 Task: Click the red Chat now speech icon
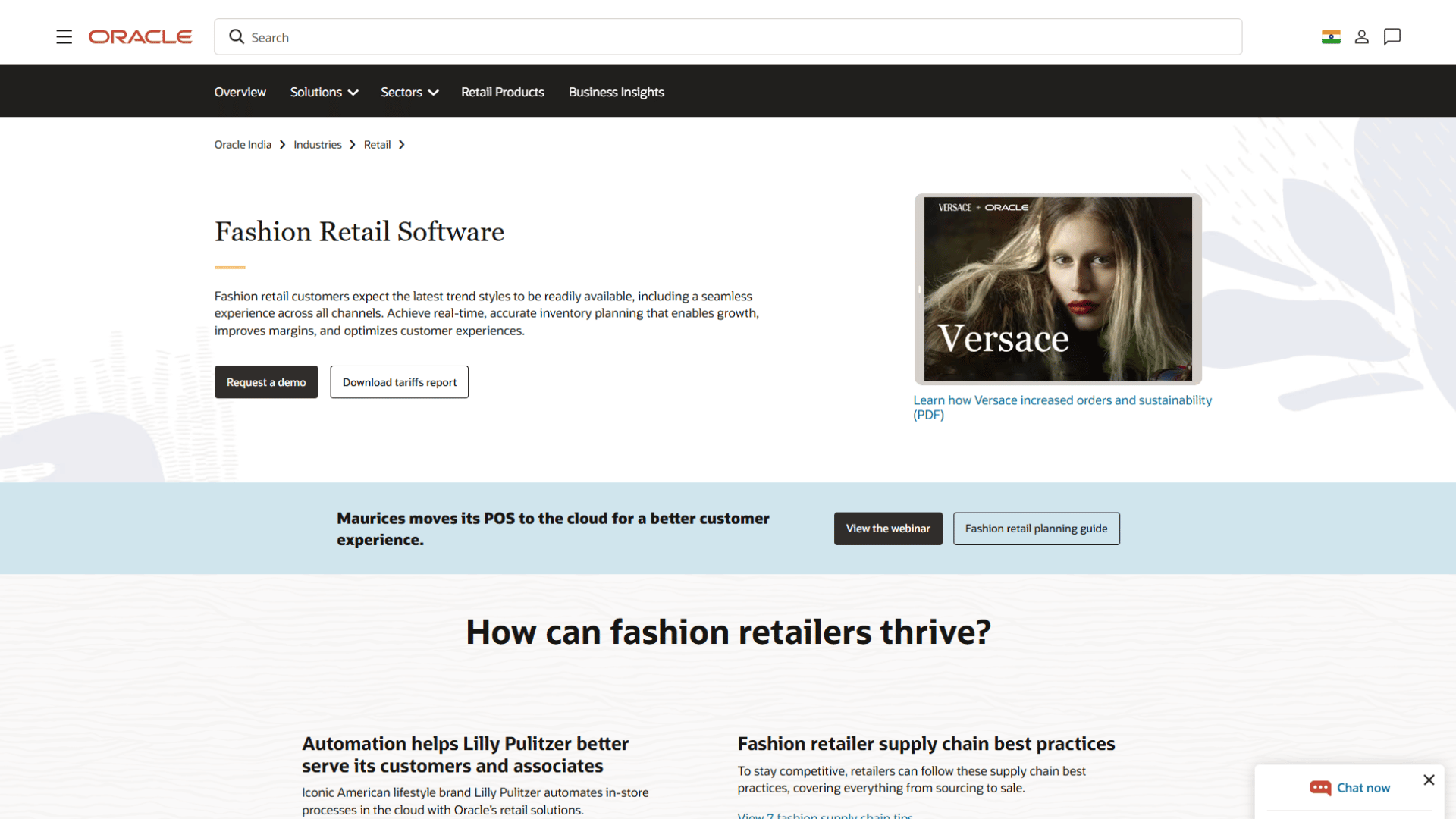tap(1320, 788)
